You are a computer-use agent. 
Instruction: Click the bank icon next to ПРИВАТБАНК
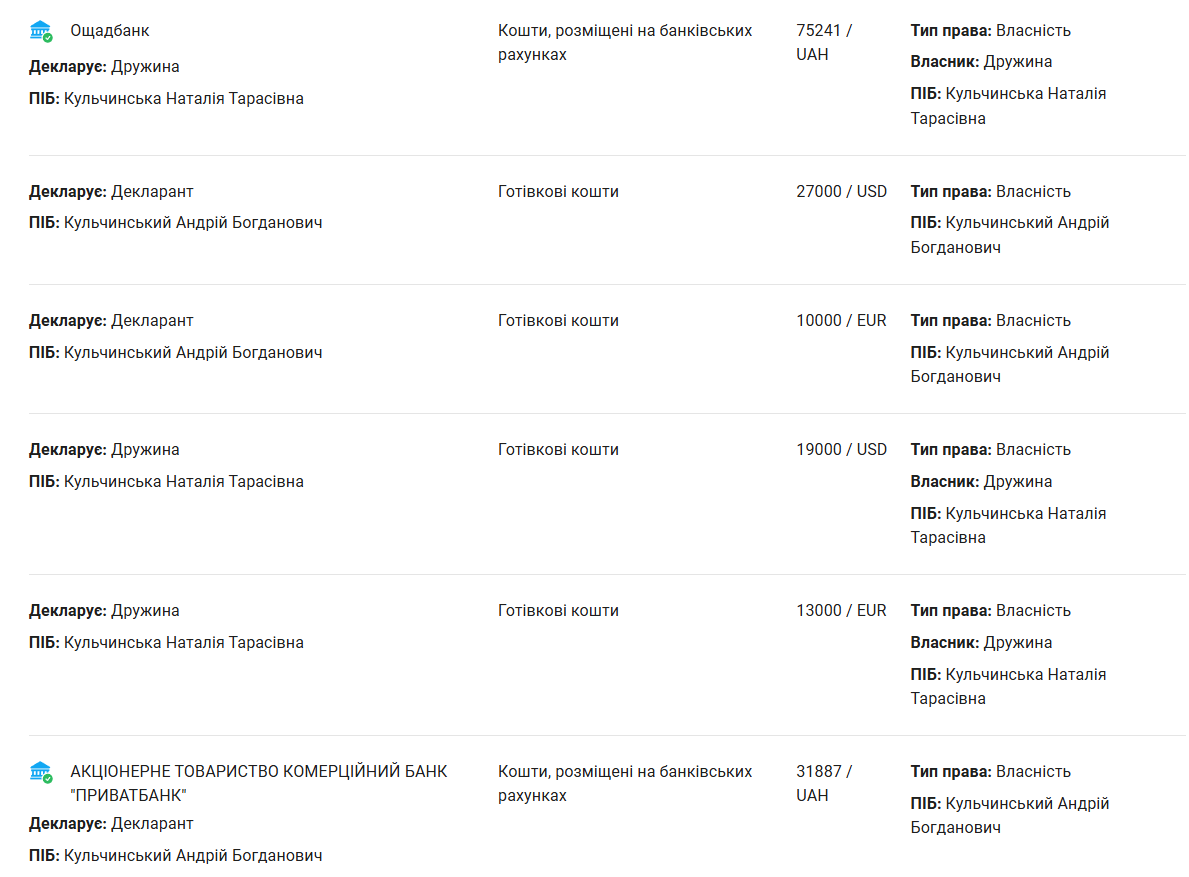pos(41,772)
